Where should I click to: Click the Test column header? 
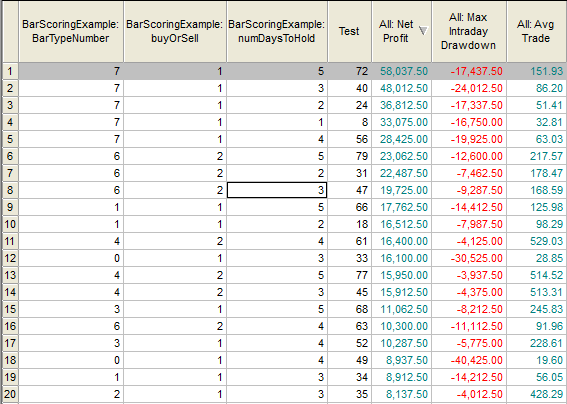349,31
